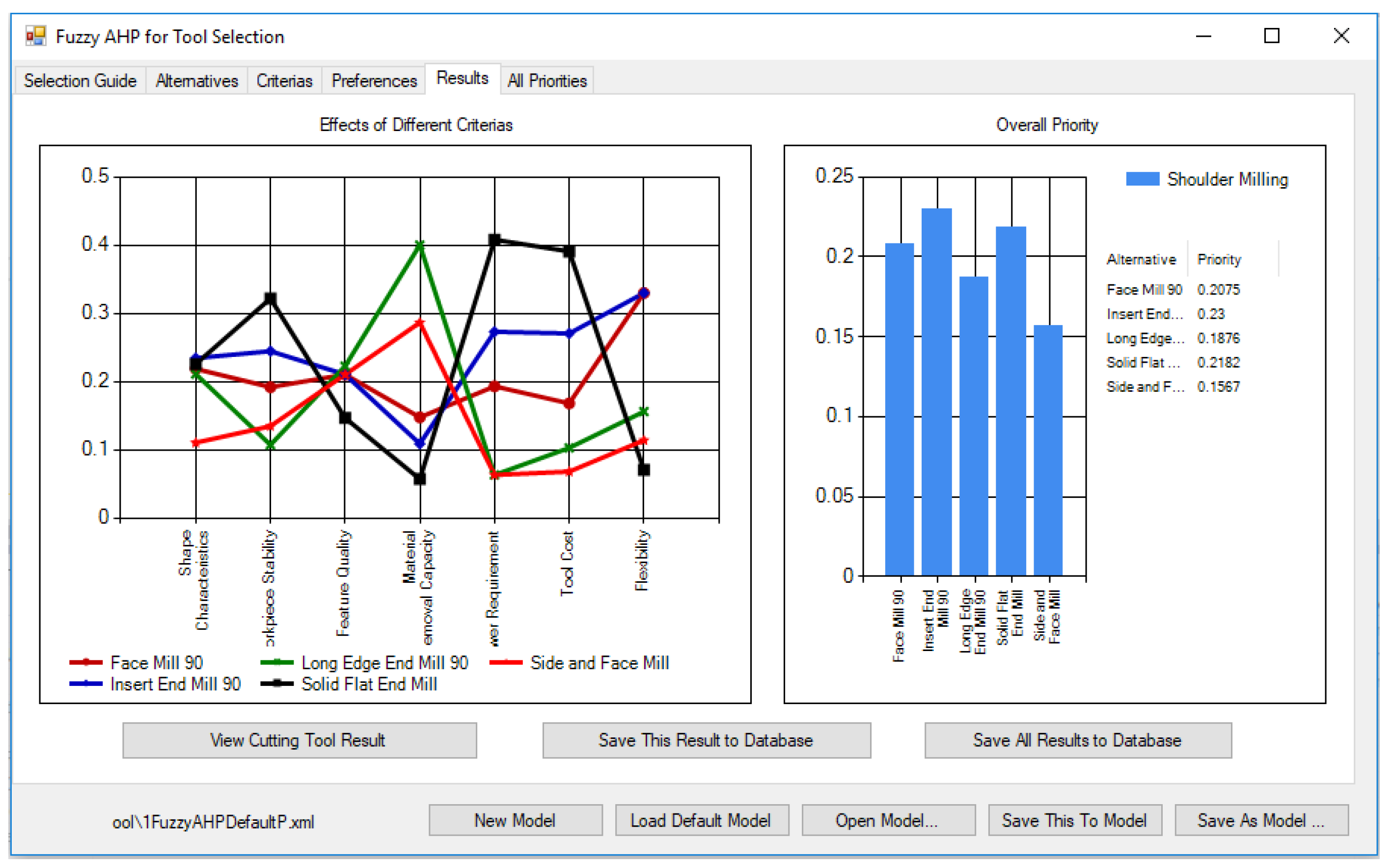
Task: Minimize the Fuzzy AHP window
Action: (x=1203, y=36)
